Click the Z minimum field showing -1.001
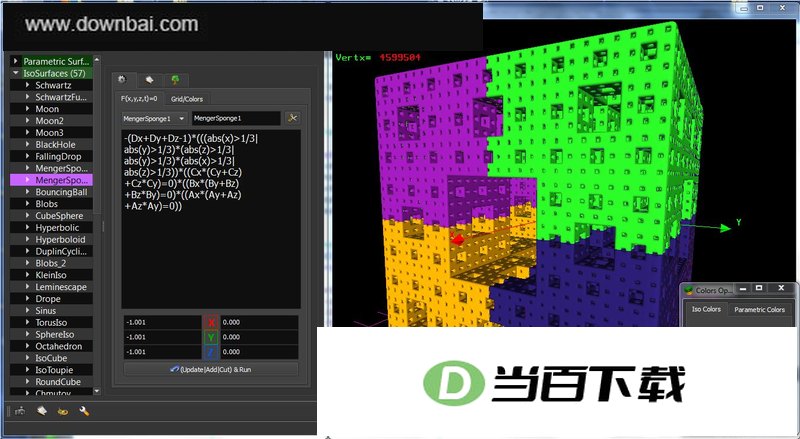This screenshot has height=439, width=800. (163, 352)
